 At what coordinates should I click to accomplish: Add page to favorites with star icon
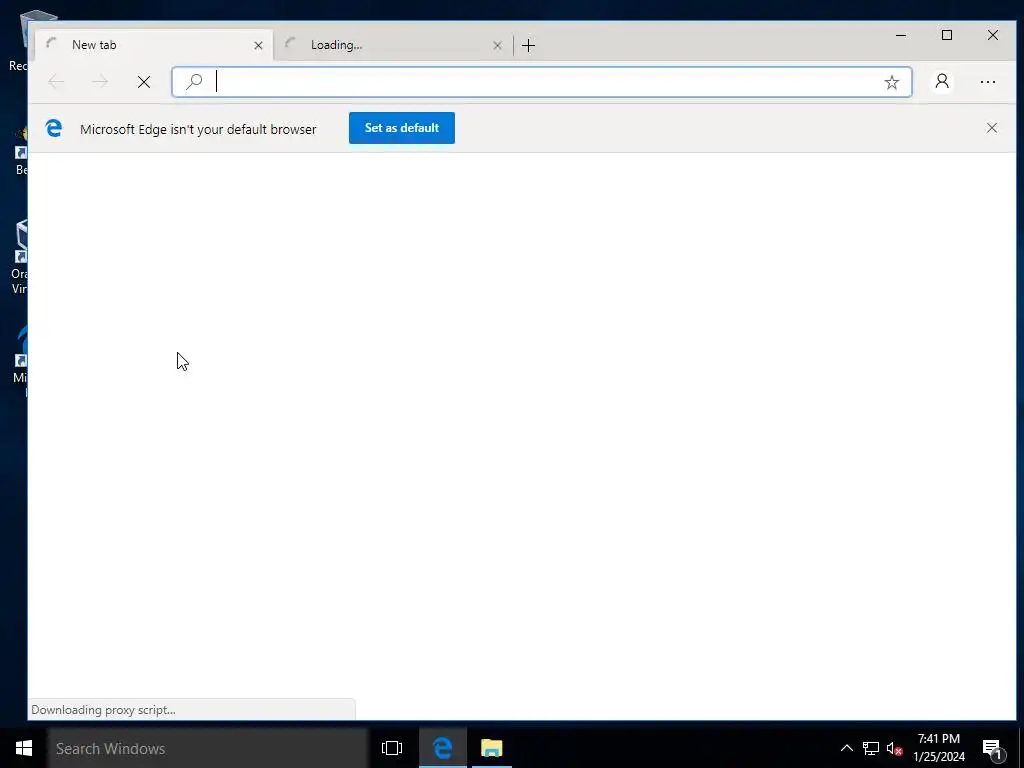[891, 82]
